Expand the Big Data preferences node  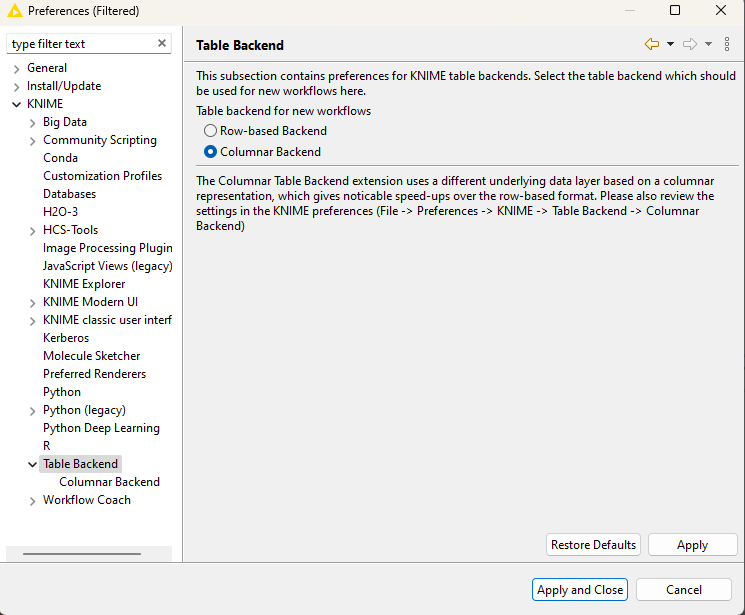33,122
